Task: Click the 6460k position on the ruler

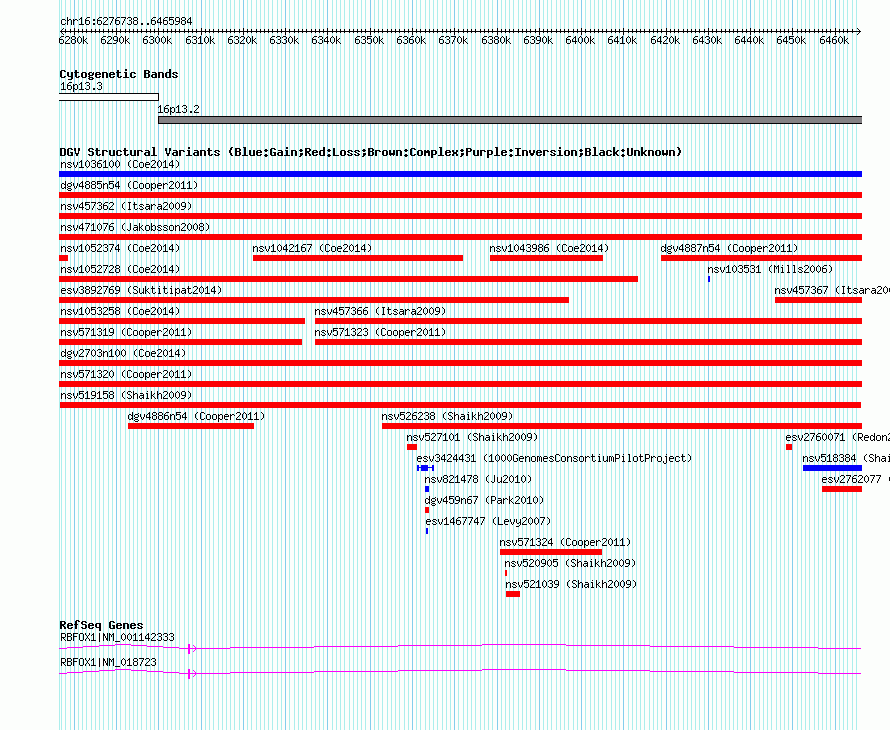Action: tap(834, 40)
